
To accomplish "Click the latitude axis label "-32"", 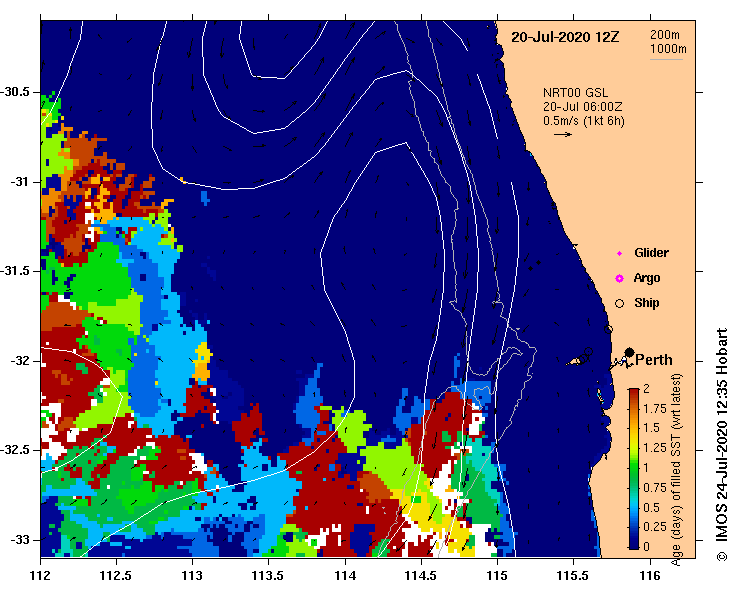I will pos(18,361).
